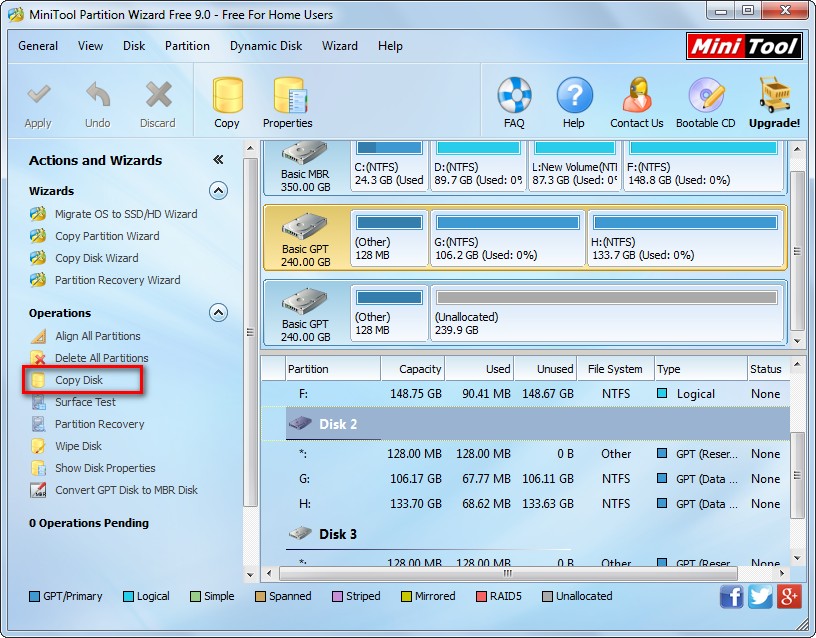Select the H: 133.70 GB partition row

click(x=526, y=504)
